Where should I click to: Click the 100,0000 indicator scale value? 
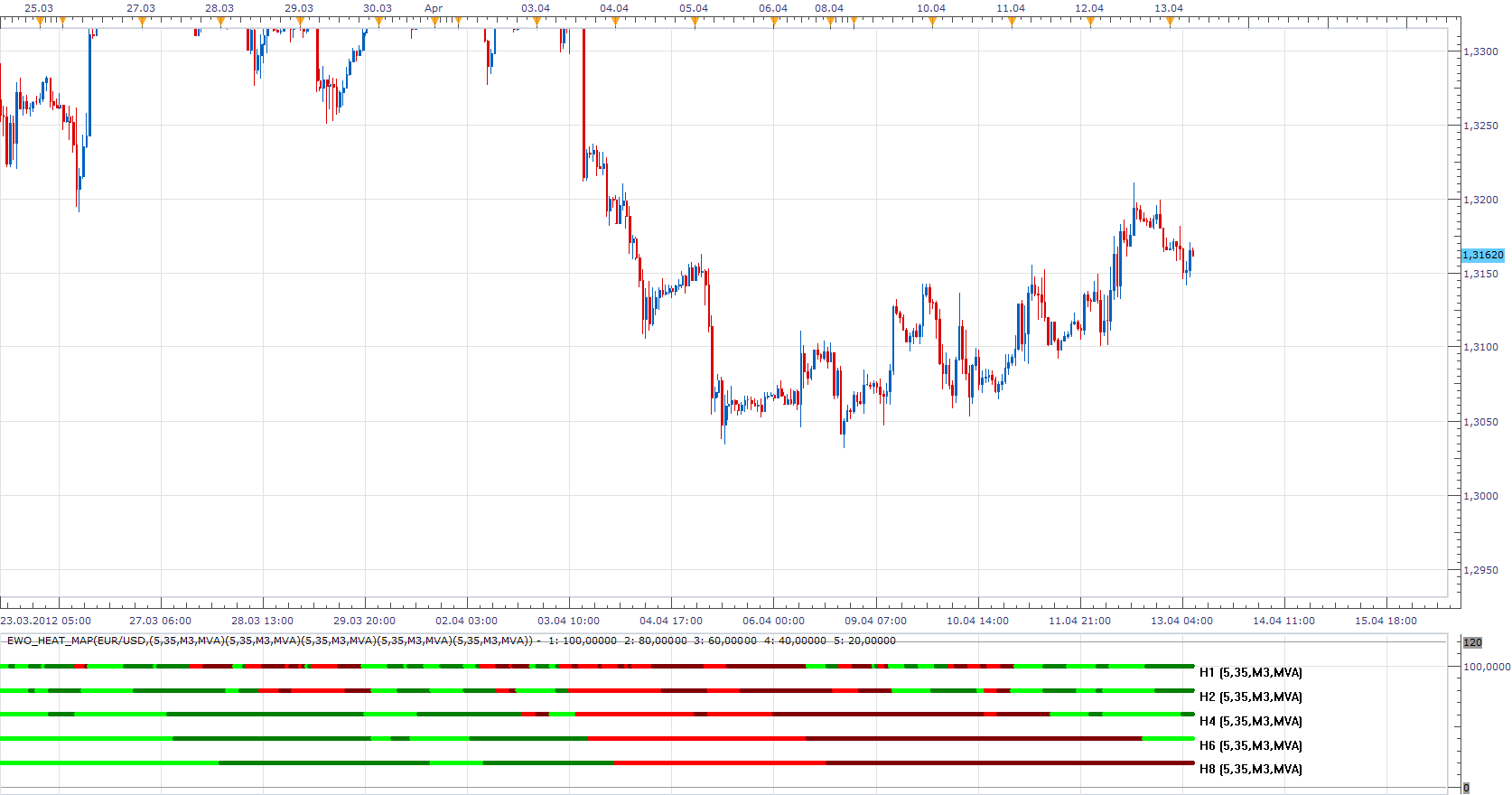pos(1487,667)
